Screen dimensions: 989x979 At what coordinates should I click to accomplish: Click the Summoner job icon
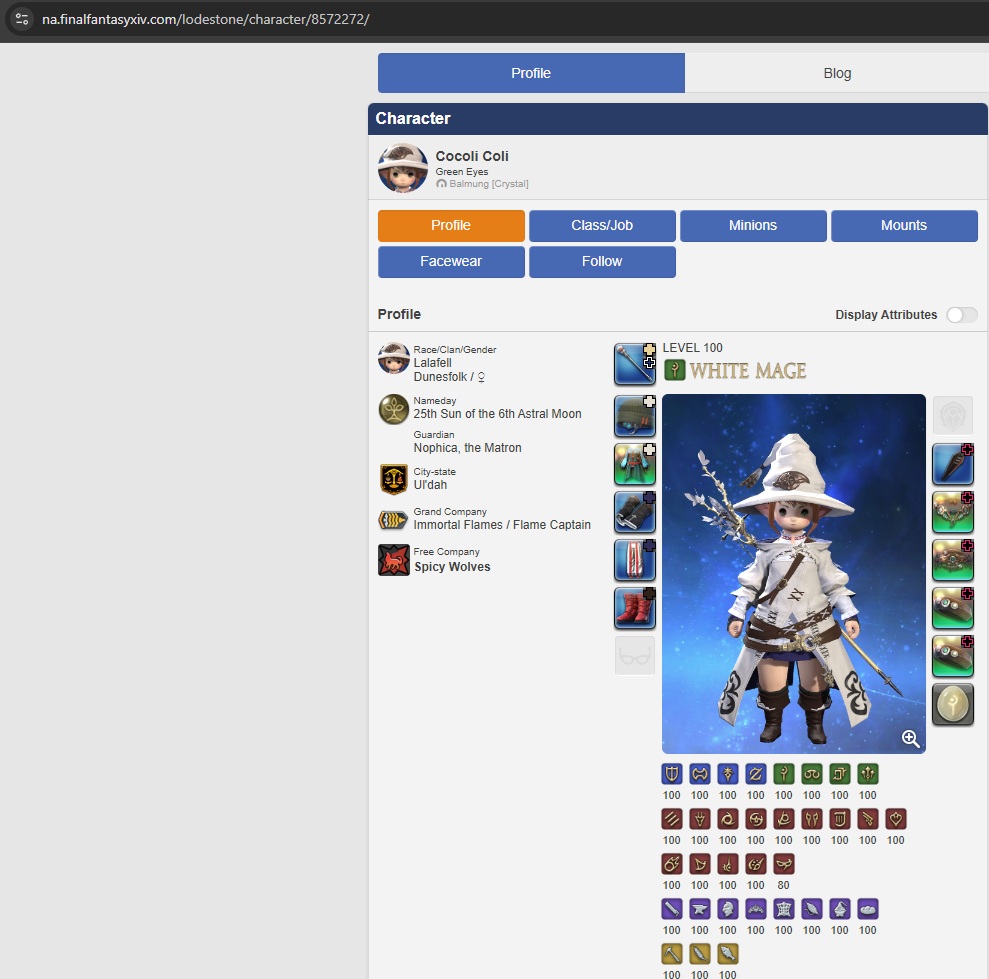click(699, 864)
